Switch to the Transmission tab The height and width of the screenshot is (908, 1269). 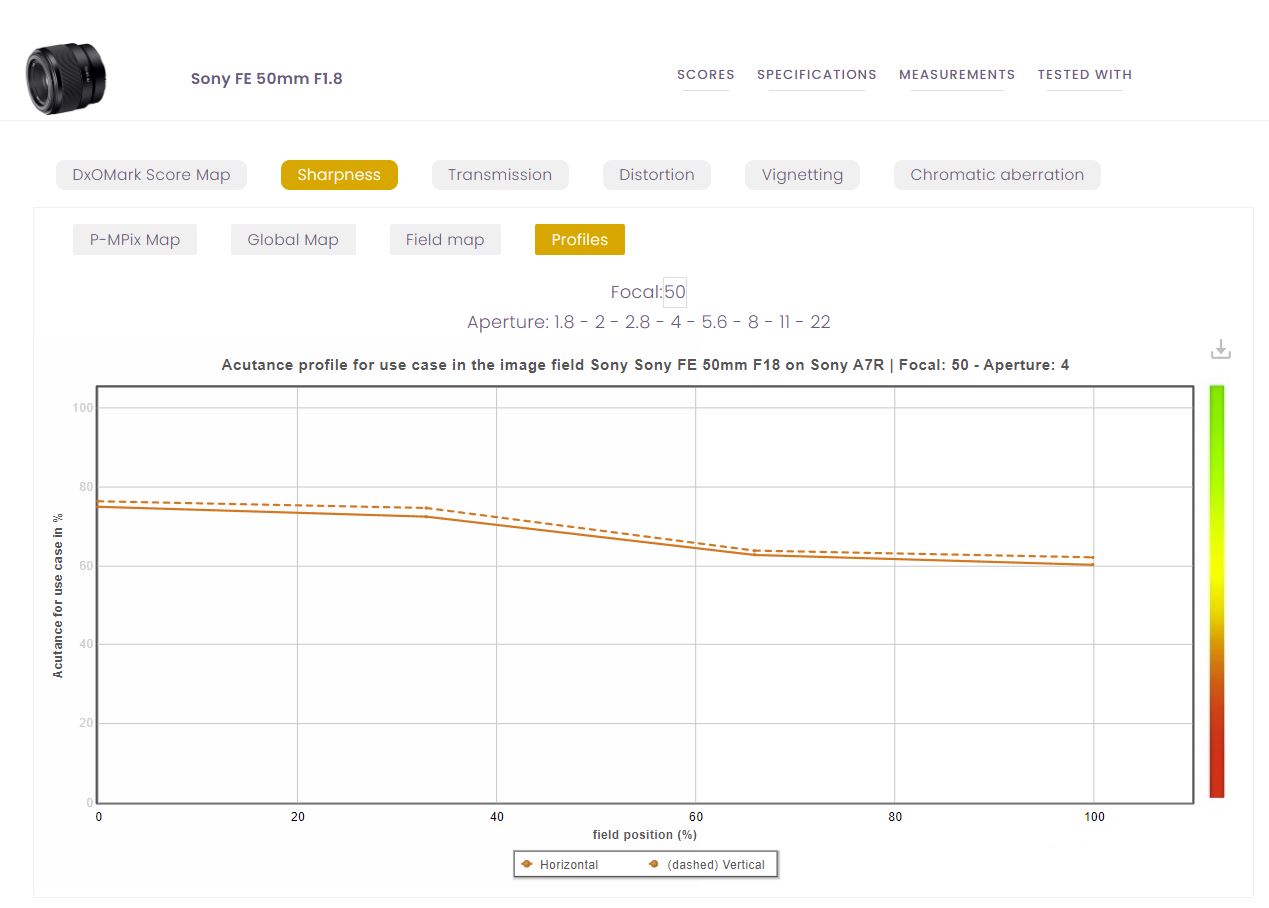point(500,175)
